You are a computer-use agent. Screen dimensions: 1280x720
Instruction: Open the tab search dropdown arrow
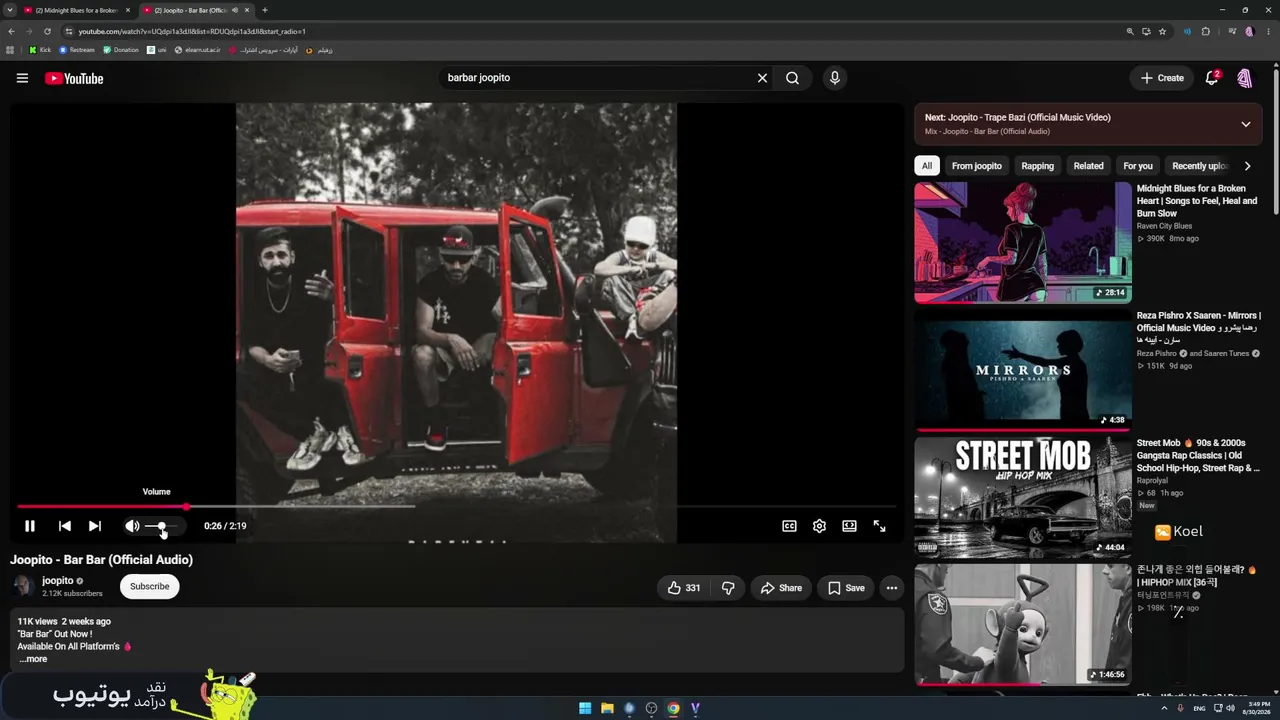tap(8, 10)
